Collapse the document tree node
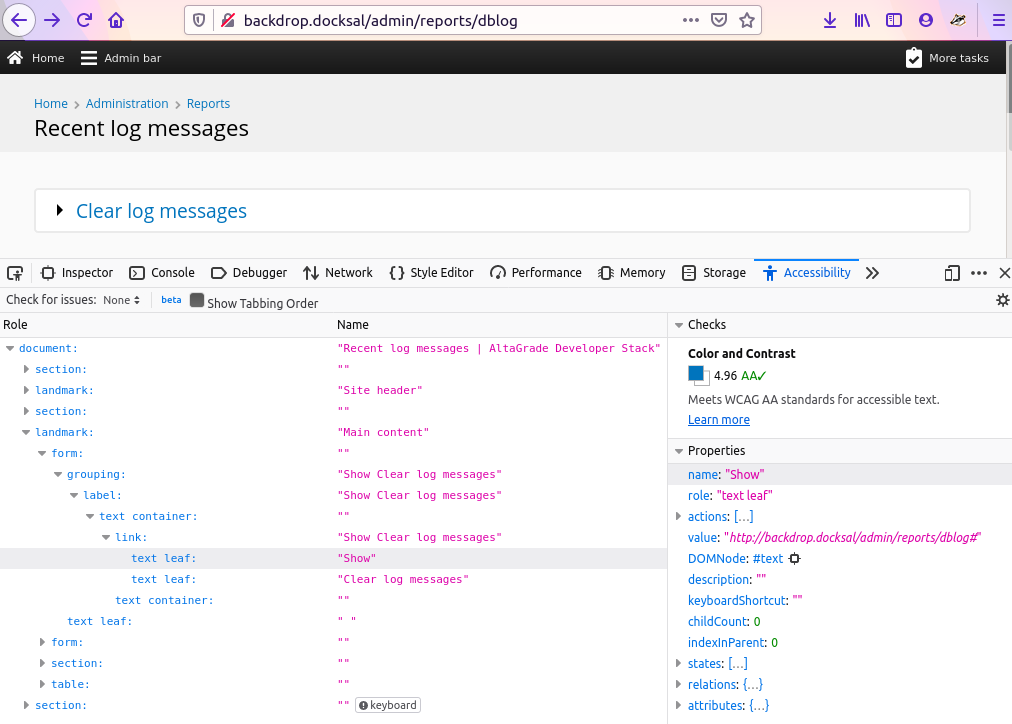1012x724 pixels. coord(10,348)
